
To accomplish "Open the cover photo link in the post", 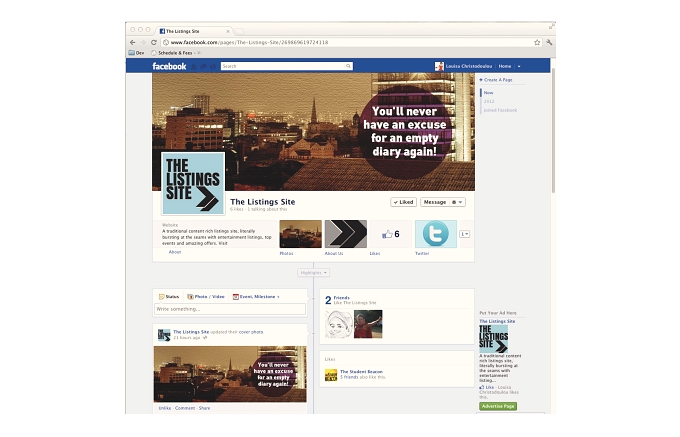I will coord(251,332).
